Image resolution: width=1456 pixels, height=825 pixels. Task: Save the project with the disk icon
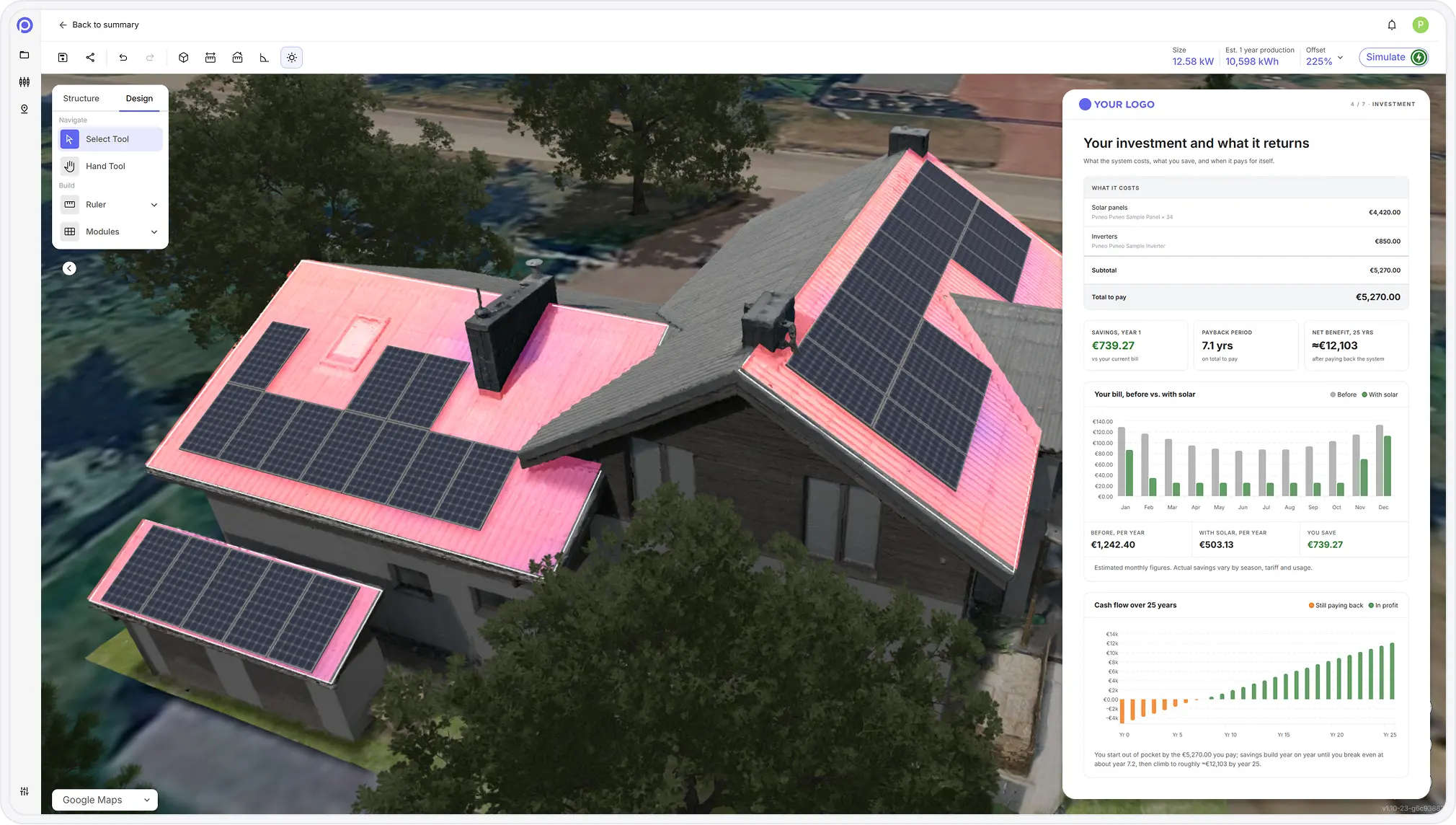pos(63,58)
